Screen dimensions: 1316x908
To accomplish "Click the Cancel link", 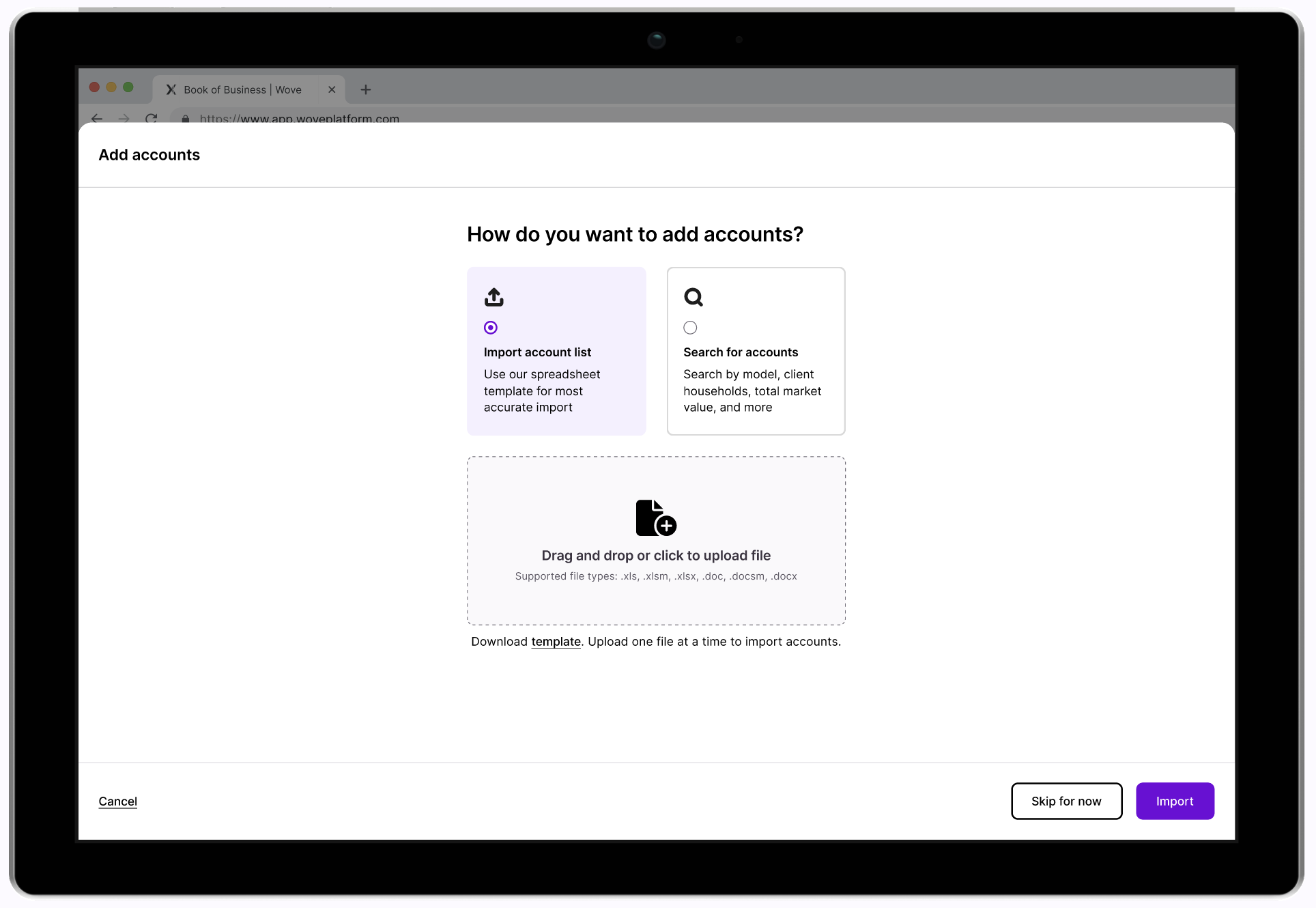I will [117, 801].
